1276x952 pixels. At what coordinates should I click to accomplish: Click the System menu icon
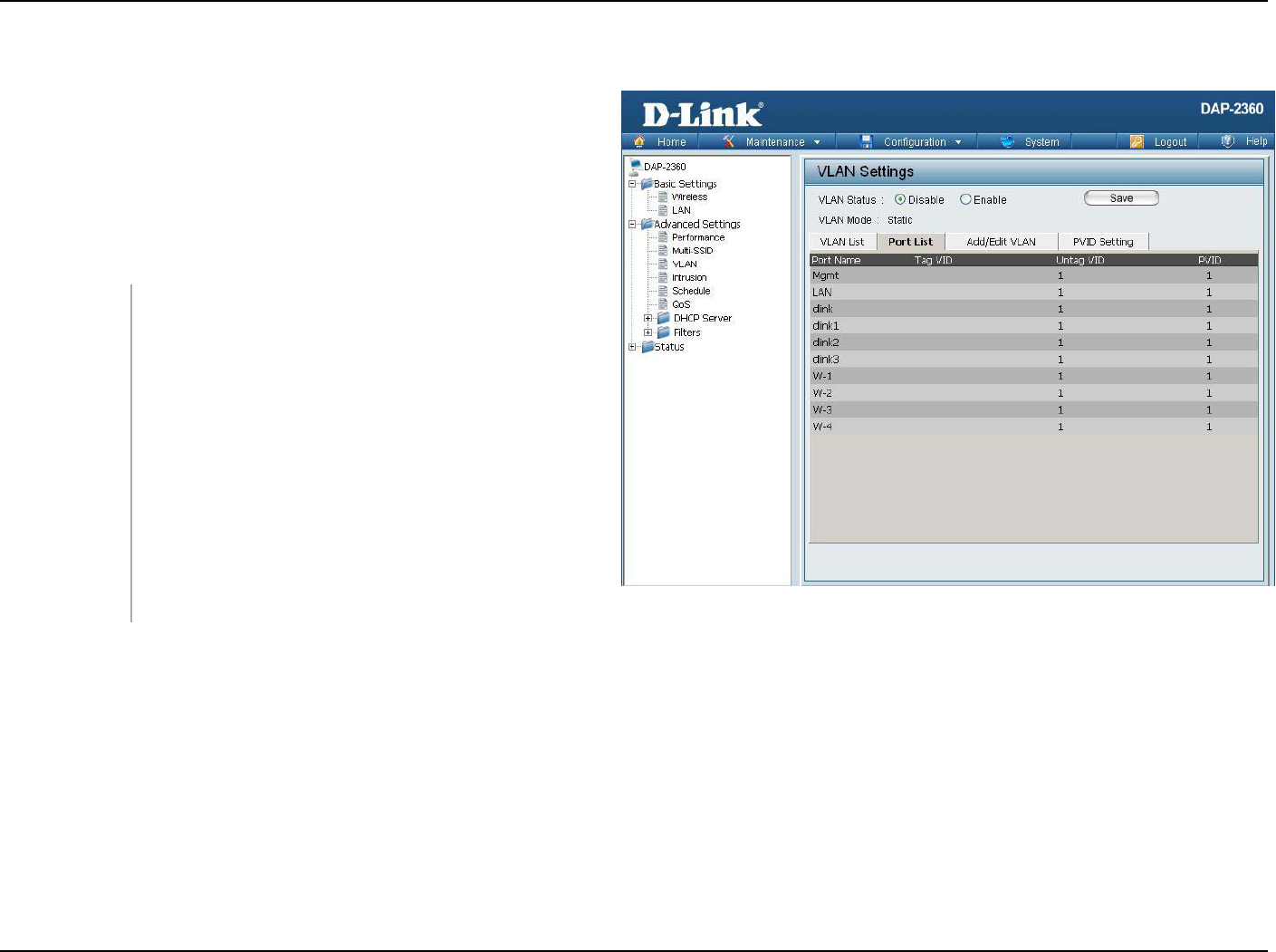[x=1007, y=141]
